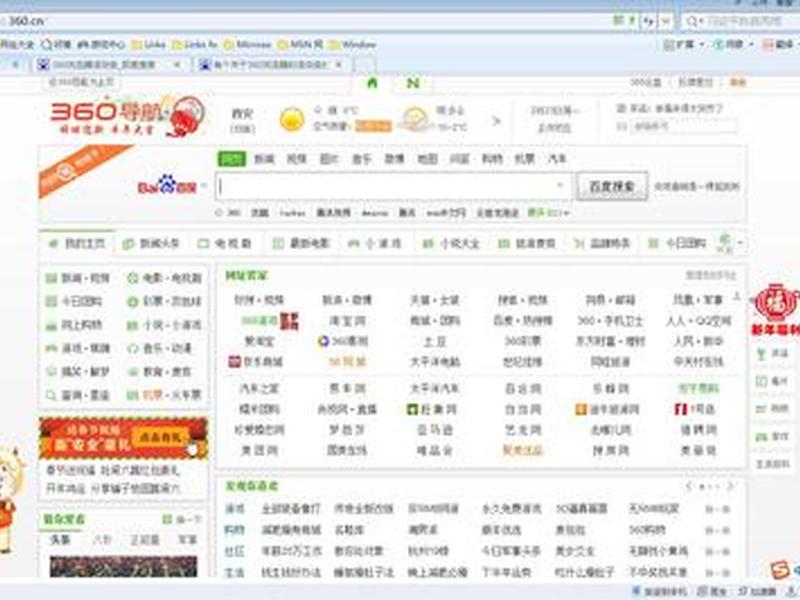Open the 太平洋电脑 link
Image resolution: width=800 pixels, height=600 pixels.
(435, 362)
